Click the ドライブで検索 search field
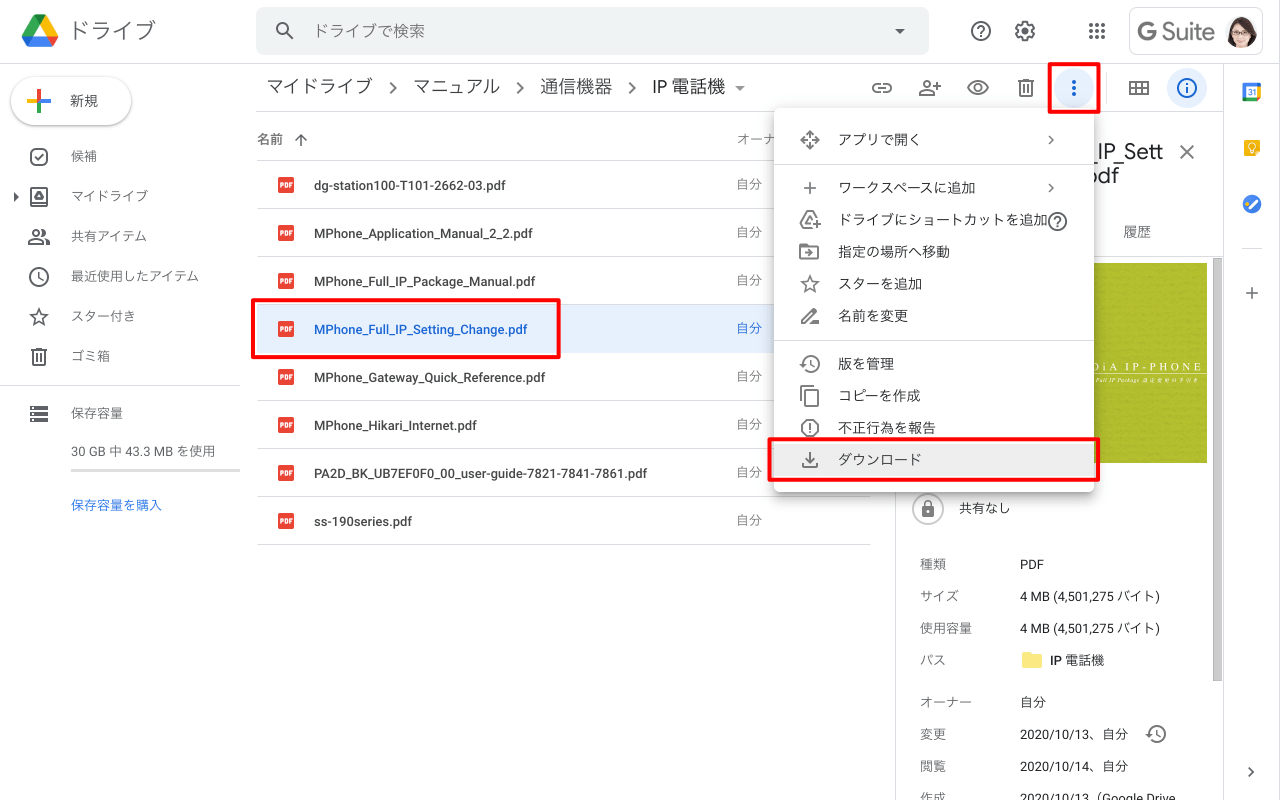Viewport: 1280px width, 800px height. pos(590,31)
